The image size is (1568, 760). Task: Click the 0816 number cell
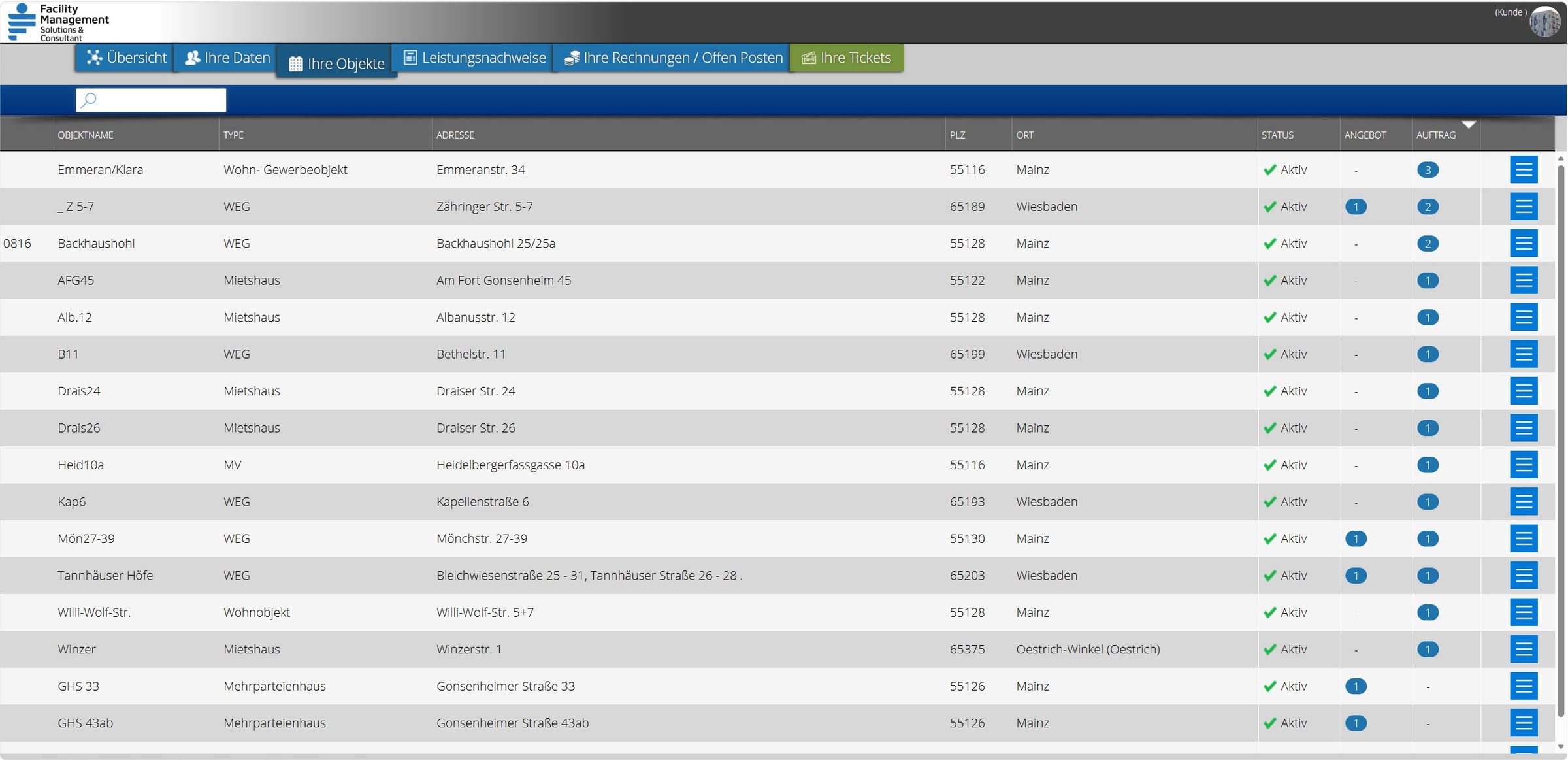click(x=17, y=244)
